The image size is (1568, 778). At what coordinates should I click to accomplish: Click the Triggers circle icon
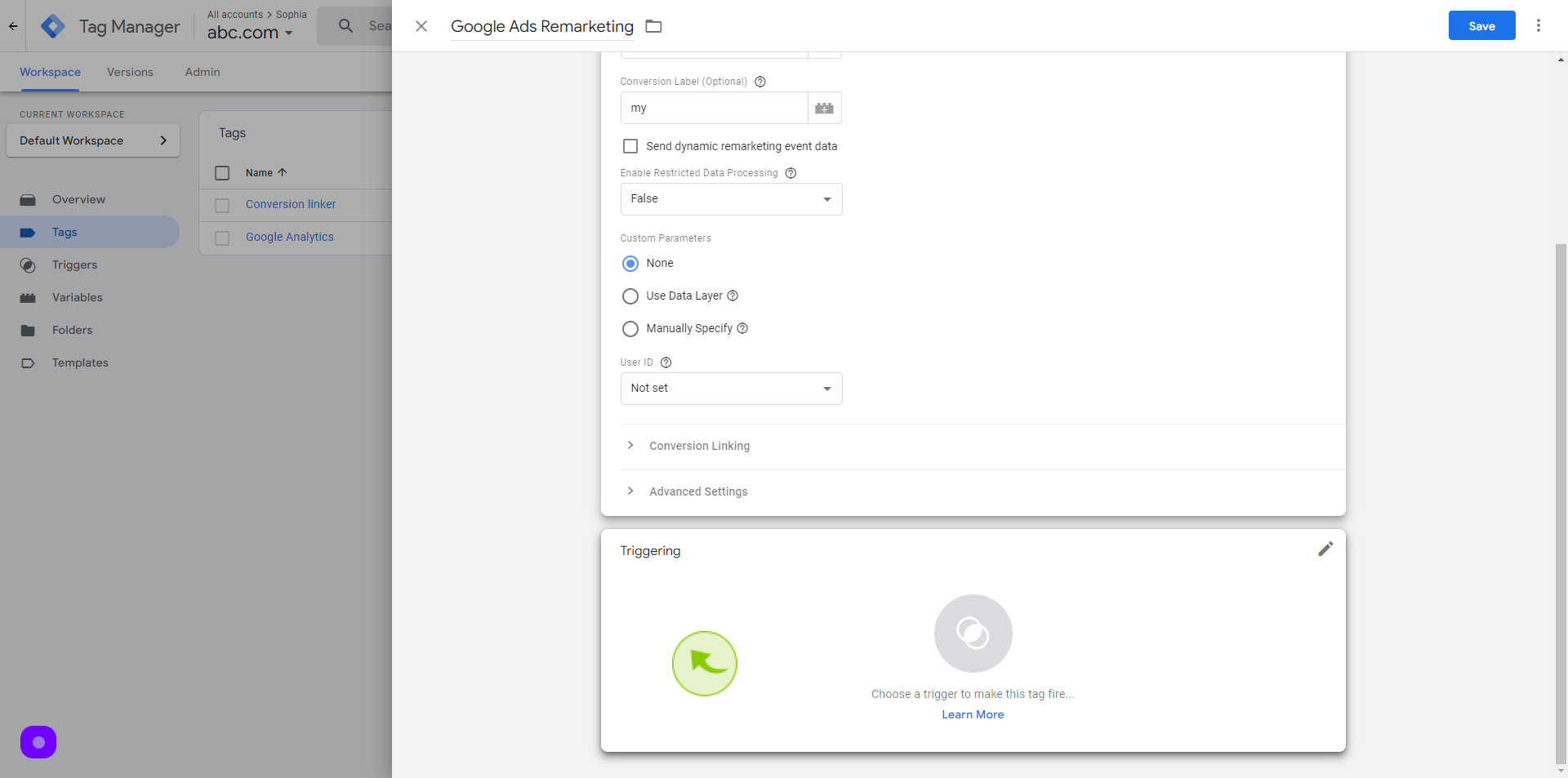[28, 265]
